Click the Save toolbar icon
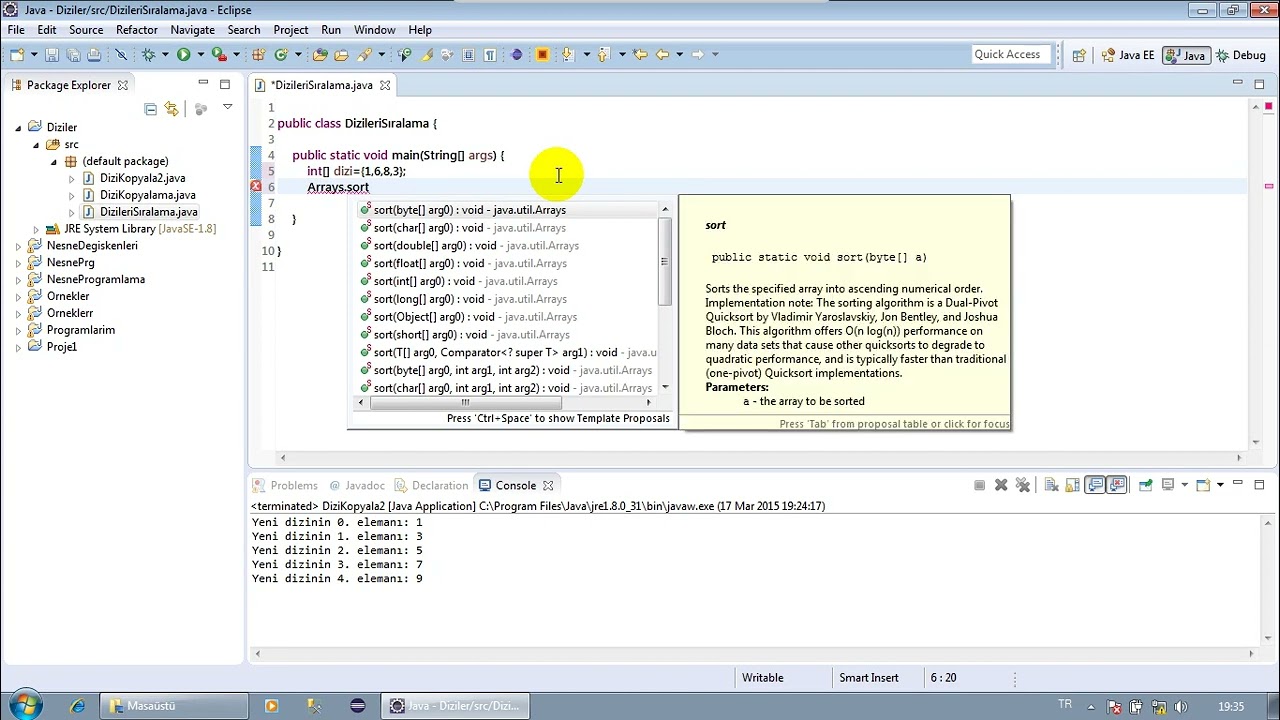Image resolution: width=1280 pixels, height=720 pixels. [52, 55]
